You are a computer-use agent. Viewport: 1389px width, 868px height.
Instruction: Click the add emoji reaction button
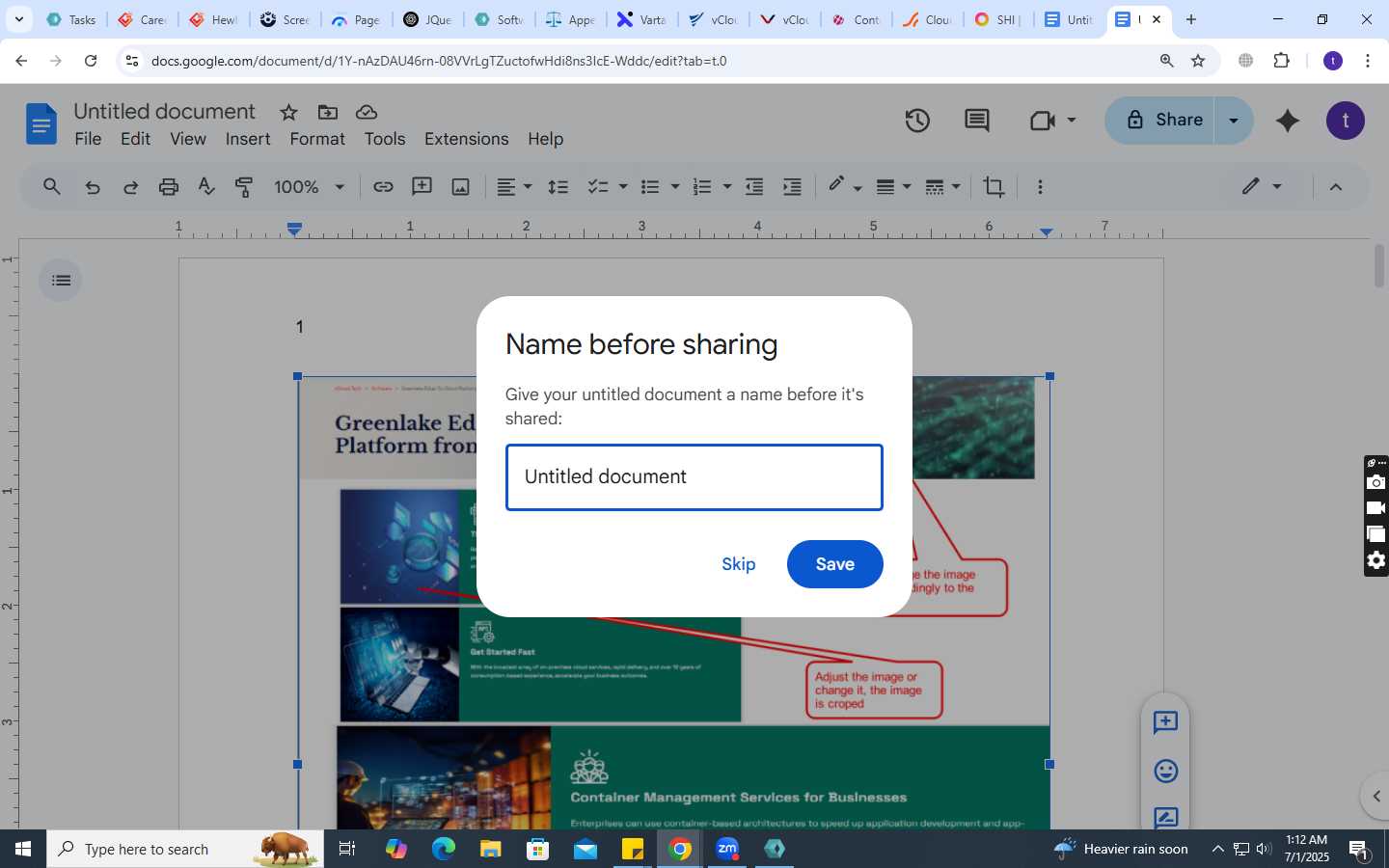(x=1165, y=771)
